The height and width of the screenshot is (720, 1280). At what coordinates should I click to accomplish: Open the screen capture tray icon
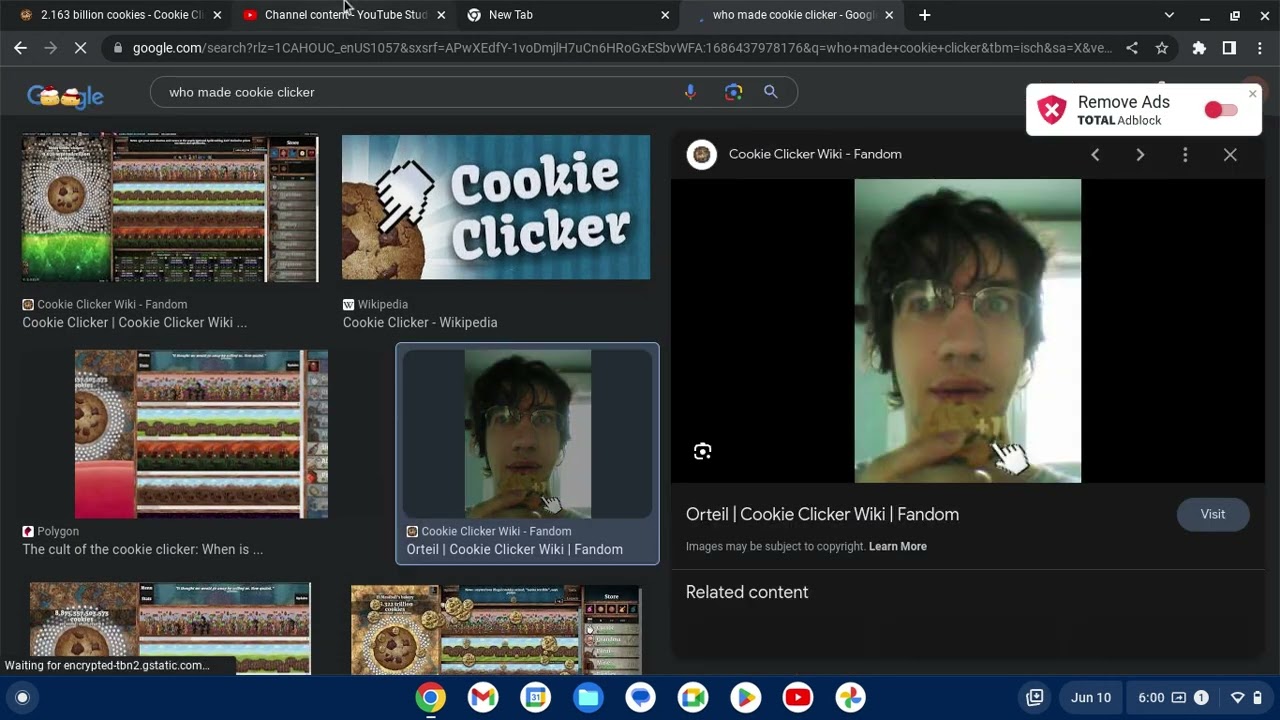click(1035, 698)
